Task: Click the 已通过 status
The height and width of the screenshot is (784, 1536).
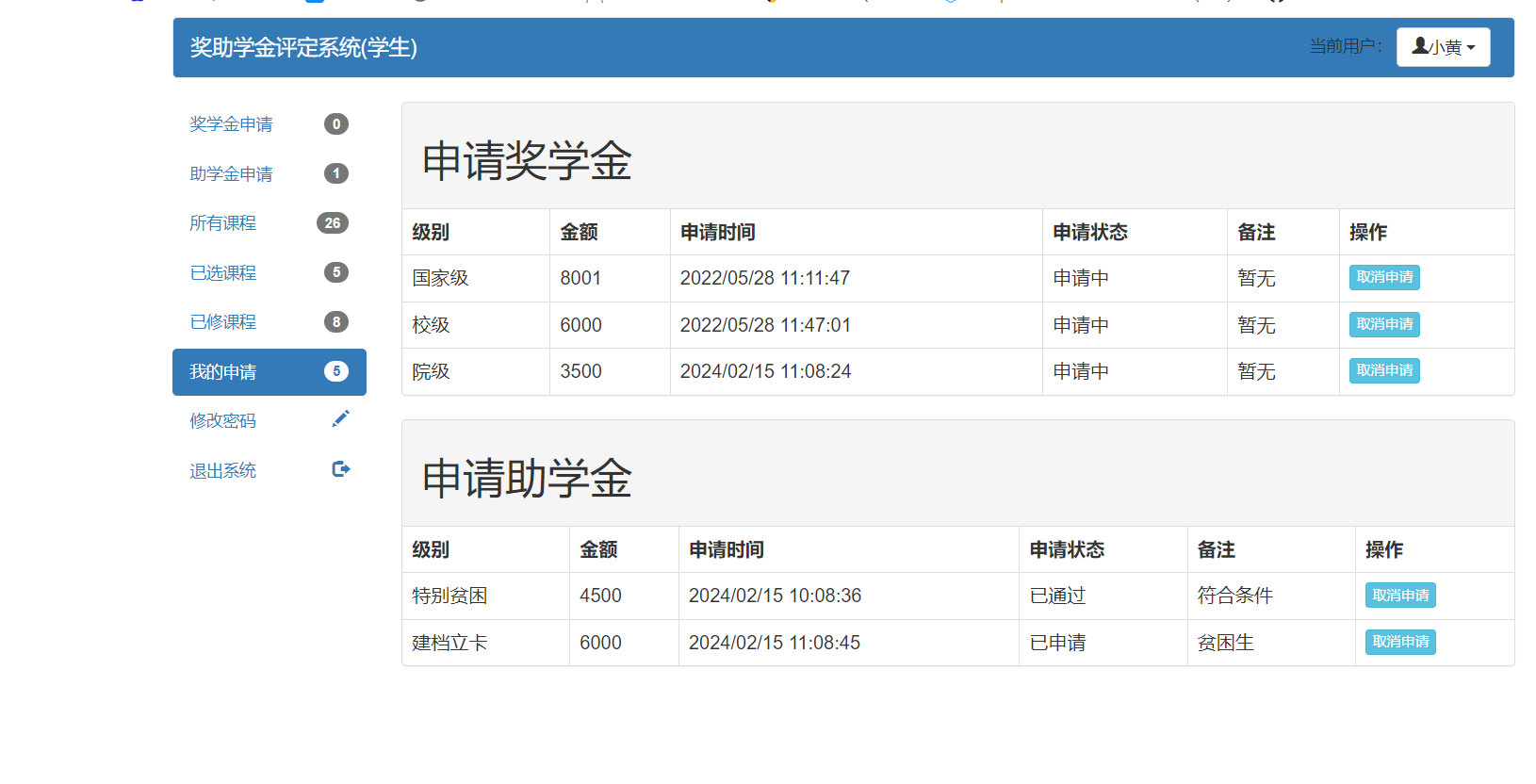Action: [x=1057, y=596]
